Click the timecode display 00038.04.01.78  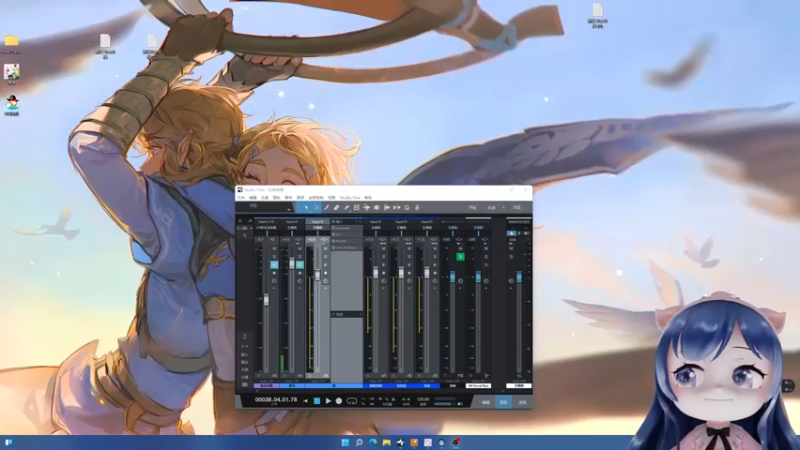pos(276,400)
